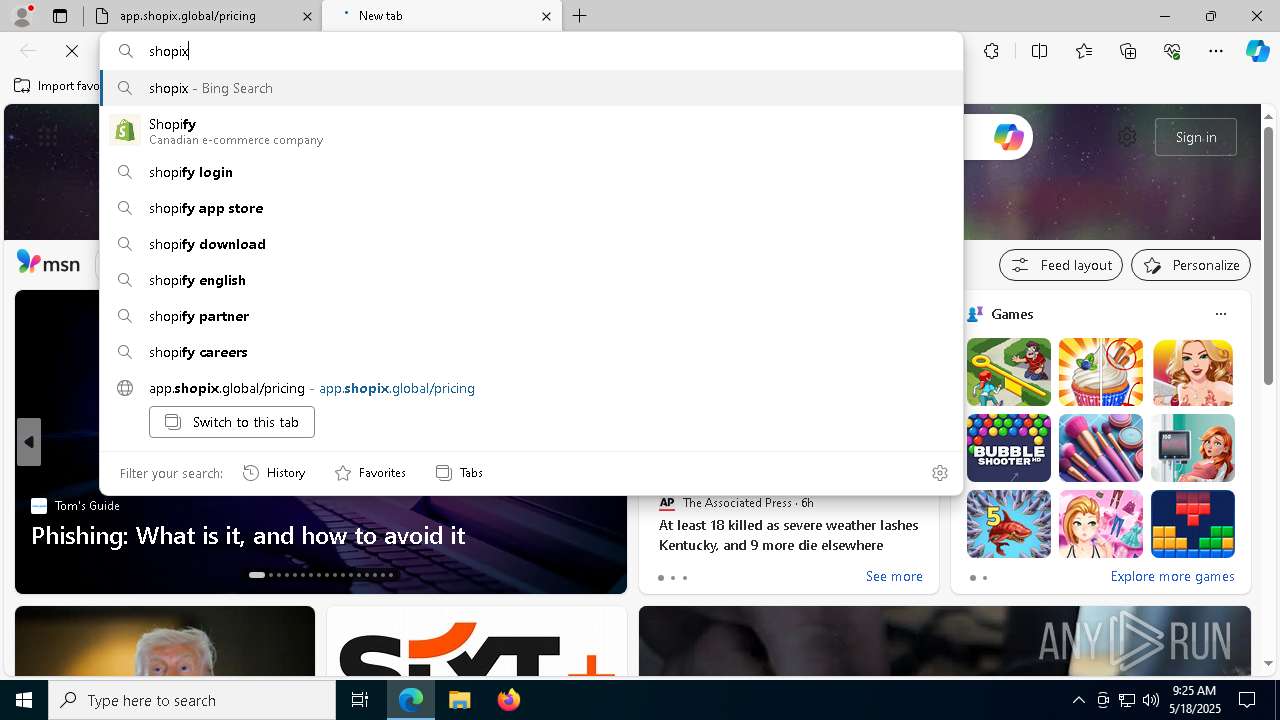Select the shopify login suggestion
This screenshot has height=720, width=1280.
[x=531, y=172]
